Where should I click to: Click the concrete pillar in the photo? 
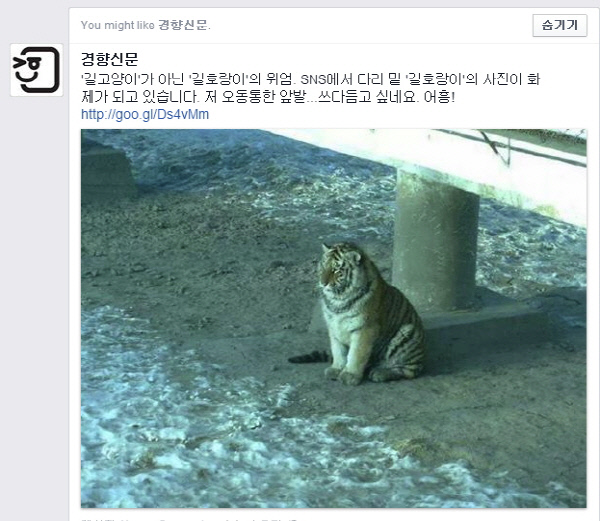pyautogui.click(x=436, y=240)
